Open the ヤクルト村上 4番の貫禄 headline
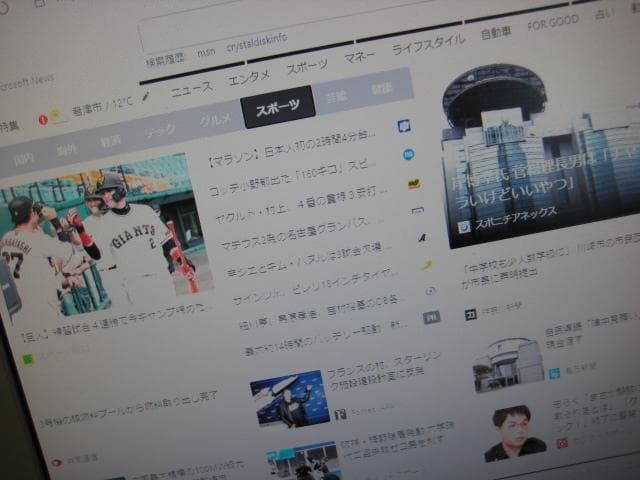This screenshot has height=480, width=640. pos(300,205)
